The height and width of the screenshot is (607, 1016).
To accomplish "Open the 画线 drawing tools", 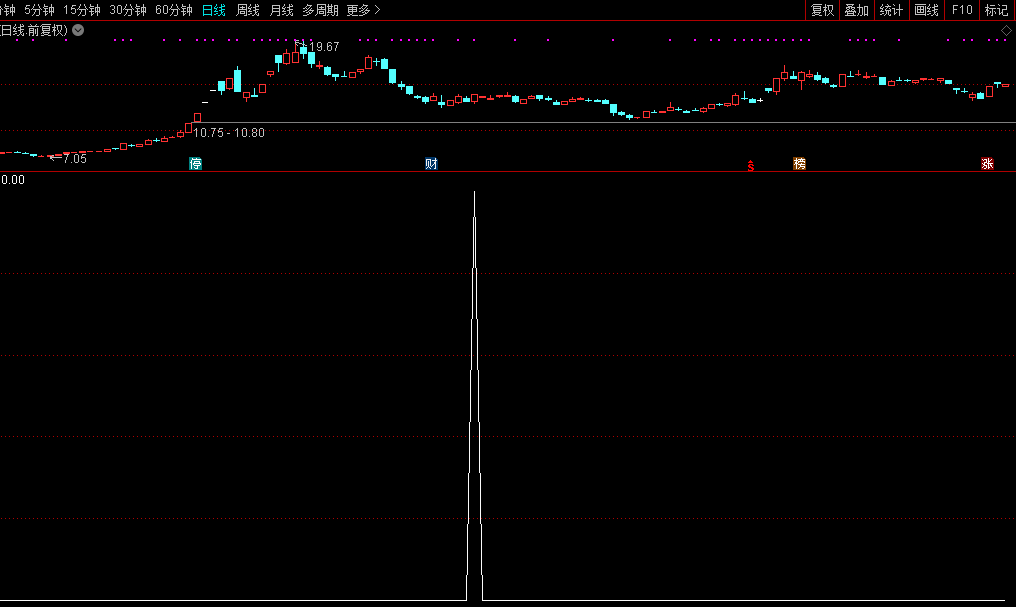I will click(926, 10).
